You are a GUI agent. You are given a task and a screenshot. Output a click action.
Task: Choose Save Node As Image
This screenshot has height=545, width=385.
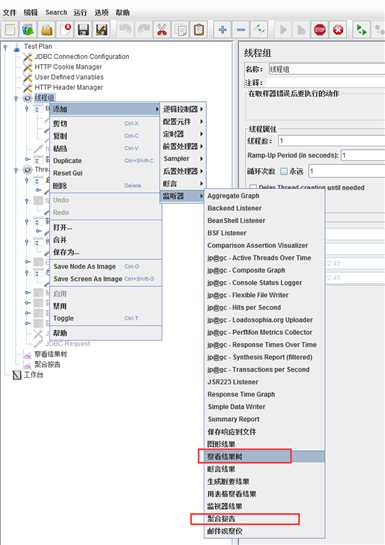[105, 267]
